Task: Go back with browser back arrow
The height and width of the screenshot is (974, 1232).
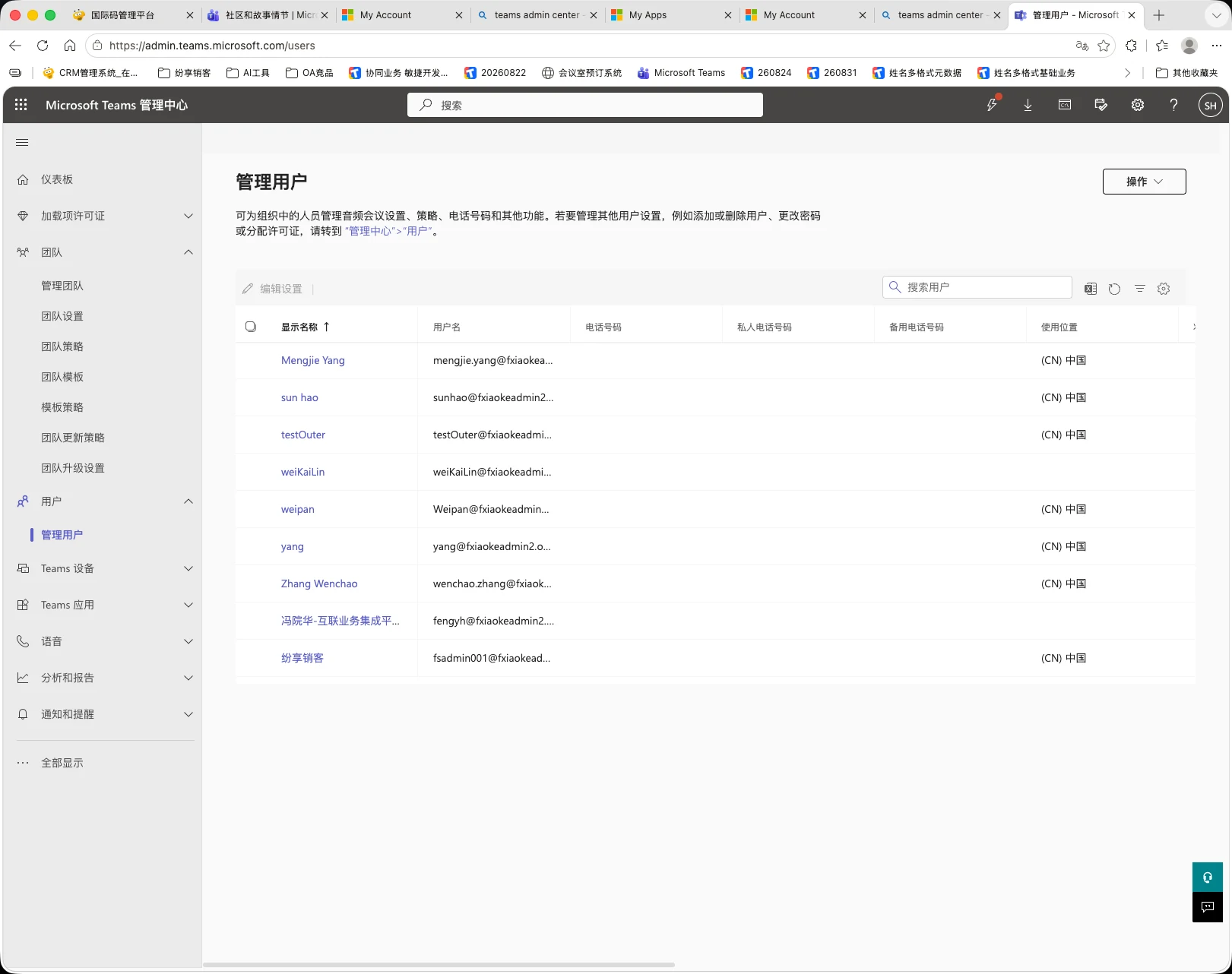Action: pyautogui.click(x=15, y=46)
